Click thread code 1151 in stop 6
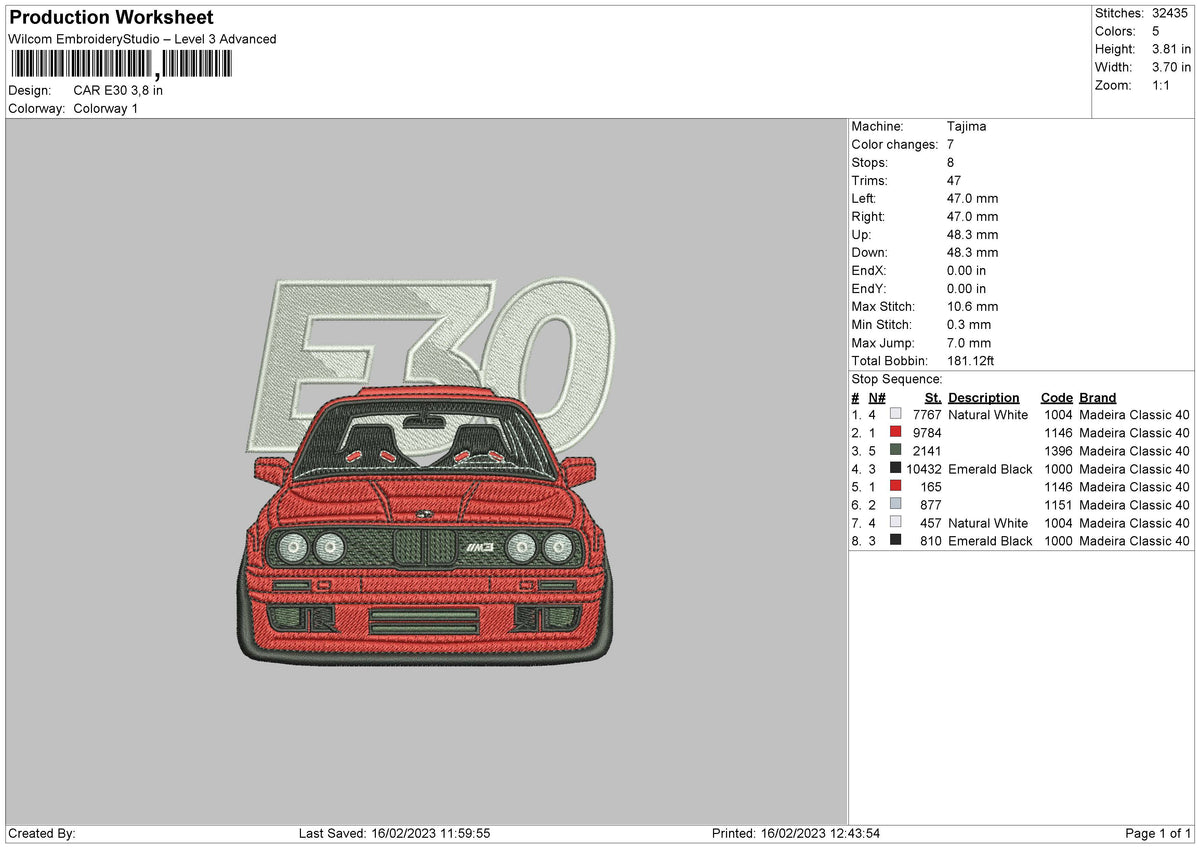The width and height of the screenshot is (1200, 848). pos(1057,505)
